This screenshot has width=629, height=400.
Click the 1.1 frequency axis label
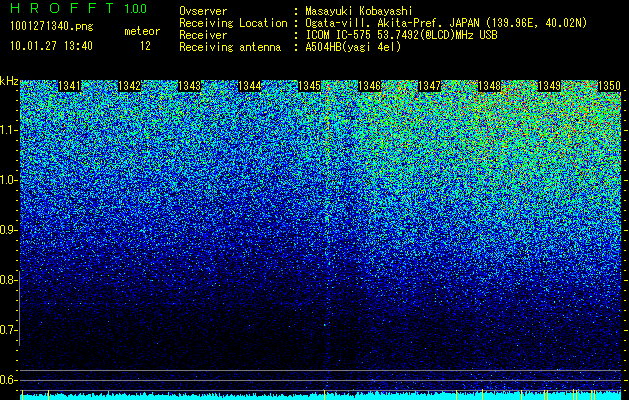click(8, 130)
